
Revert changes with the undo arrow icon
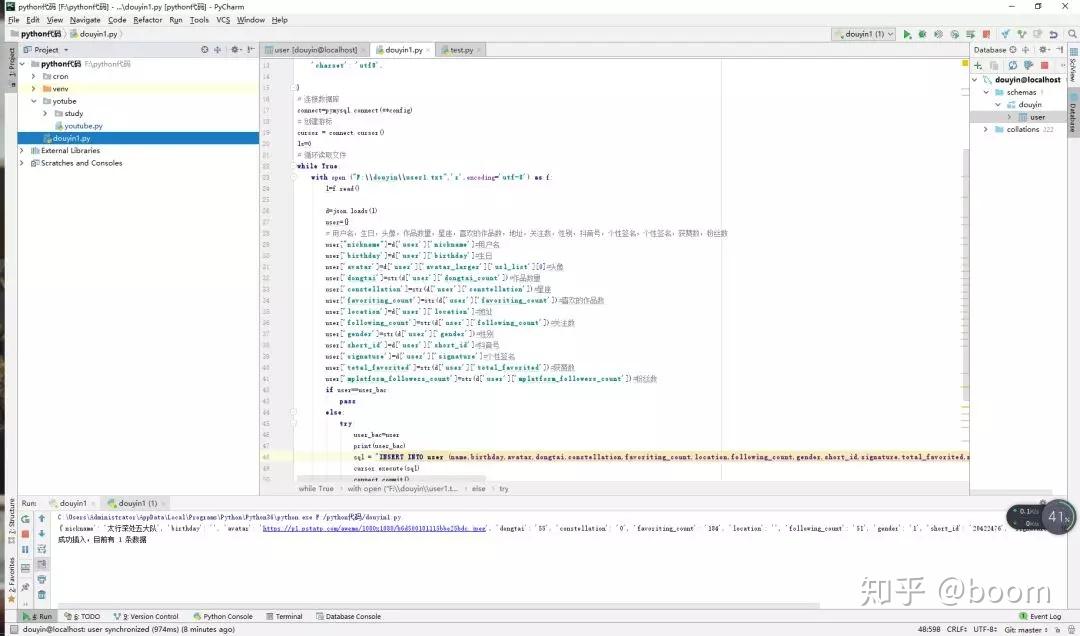tap(1053, 34)
